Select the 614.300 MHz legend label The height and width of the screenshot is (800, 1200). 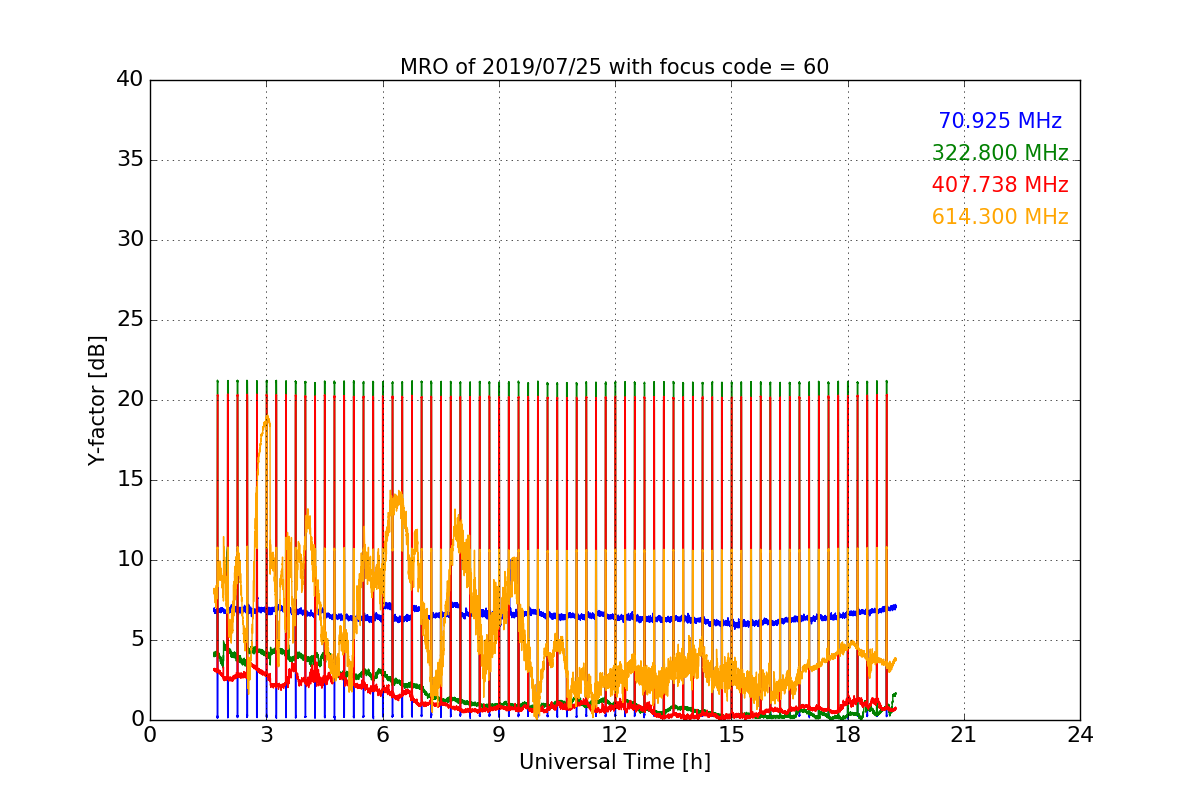tap(1000, 217)
